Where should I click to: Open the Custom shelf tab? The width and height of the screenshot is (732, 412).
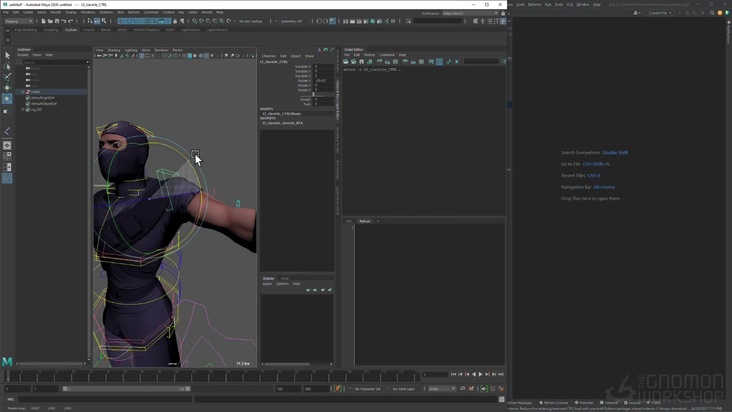[x=71, y=30]
